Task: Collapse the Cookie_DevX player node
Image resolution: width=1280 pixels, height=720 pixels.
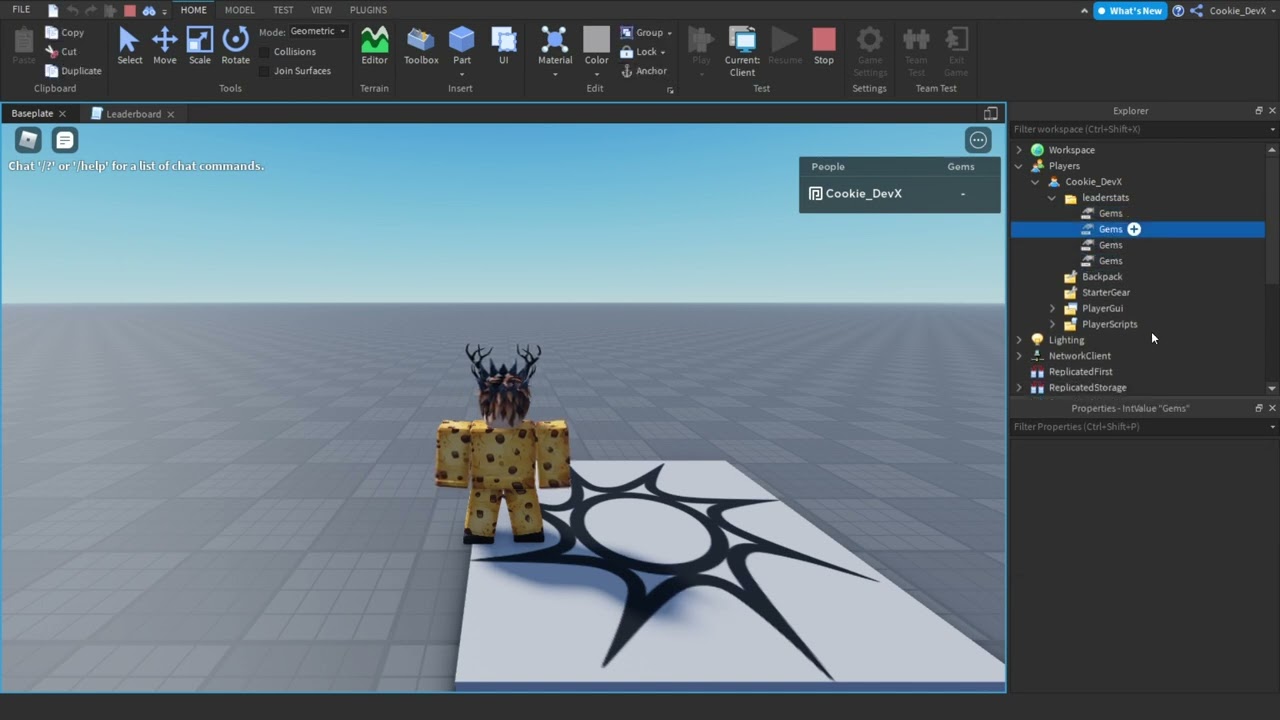Action: (x=1035, y=182)
